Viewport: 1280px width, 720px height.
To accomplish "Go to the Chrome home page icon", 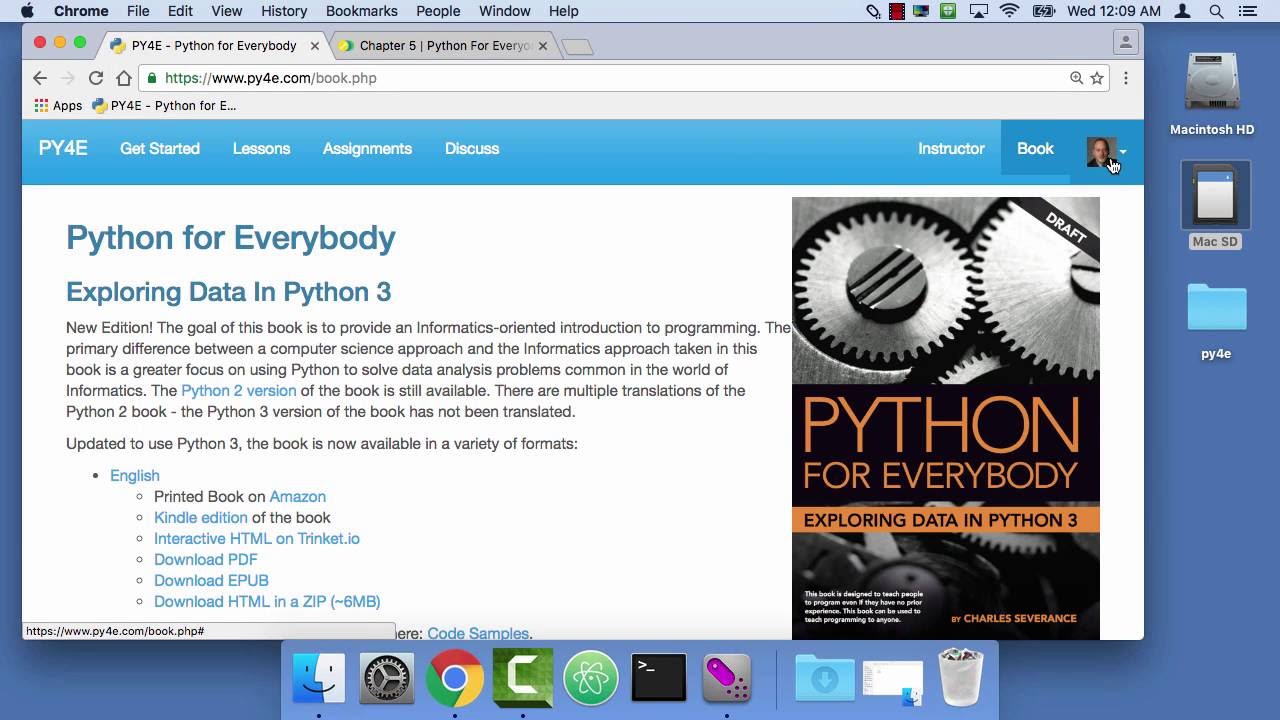I will (x=124, y=78).
